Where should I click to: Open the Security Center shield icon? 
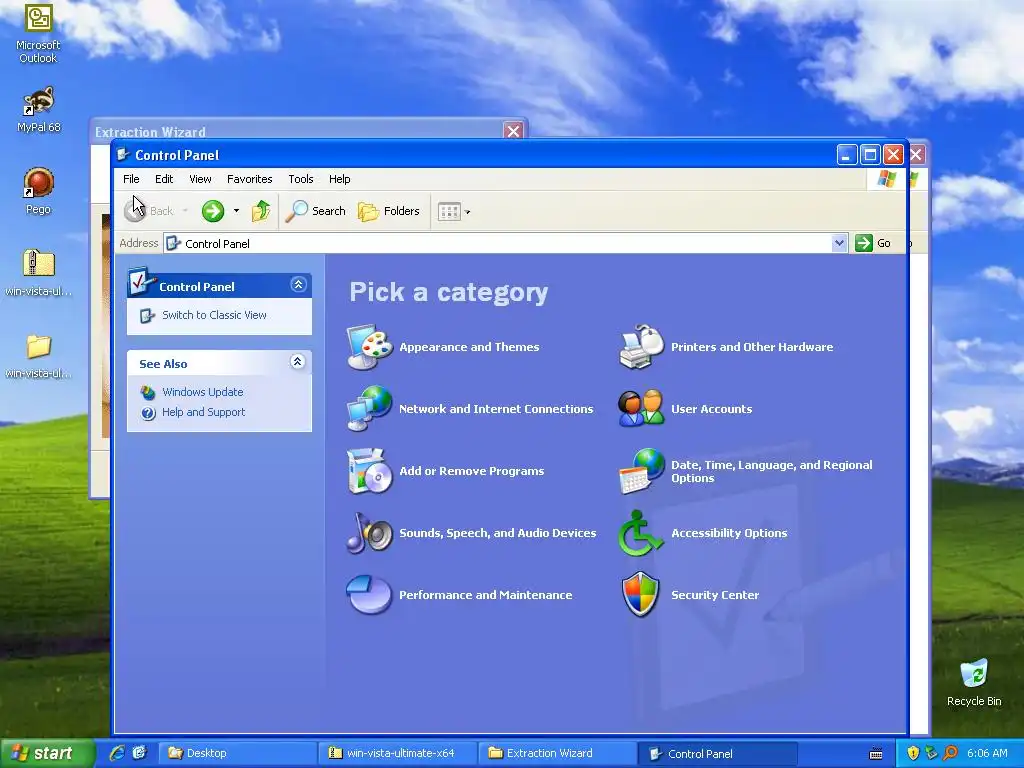tap(641, 595)
